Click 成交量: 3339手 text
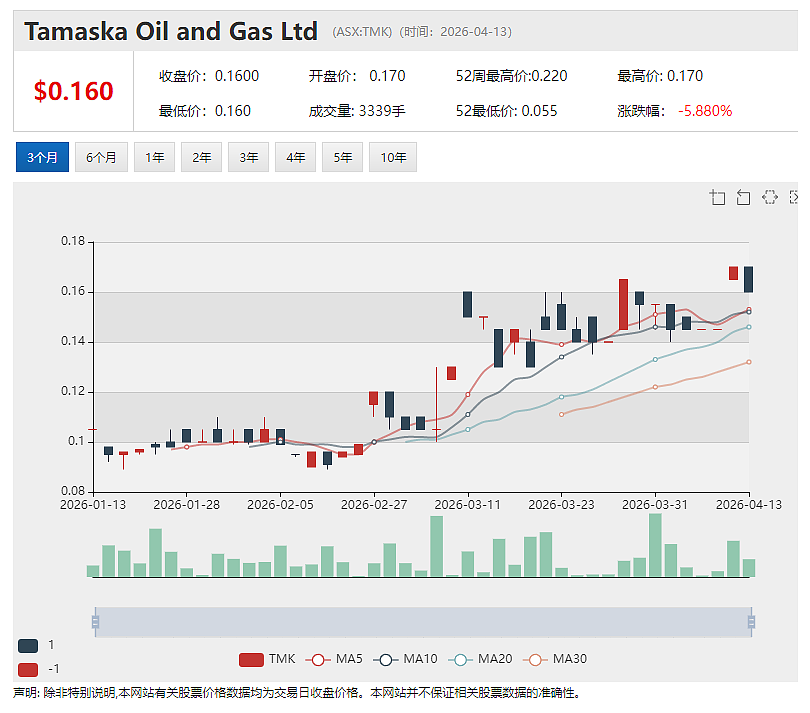Viewport: 810px width, 713px height. point(357,111)
